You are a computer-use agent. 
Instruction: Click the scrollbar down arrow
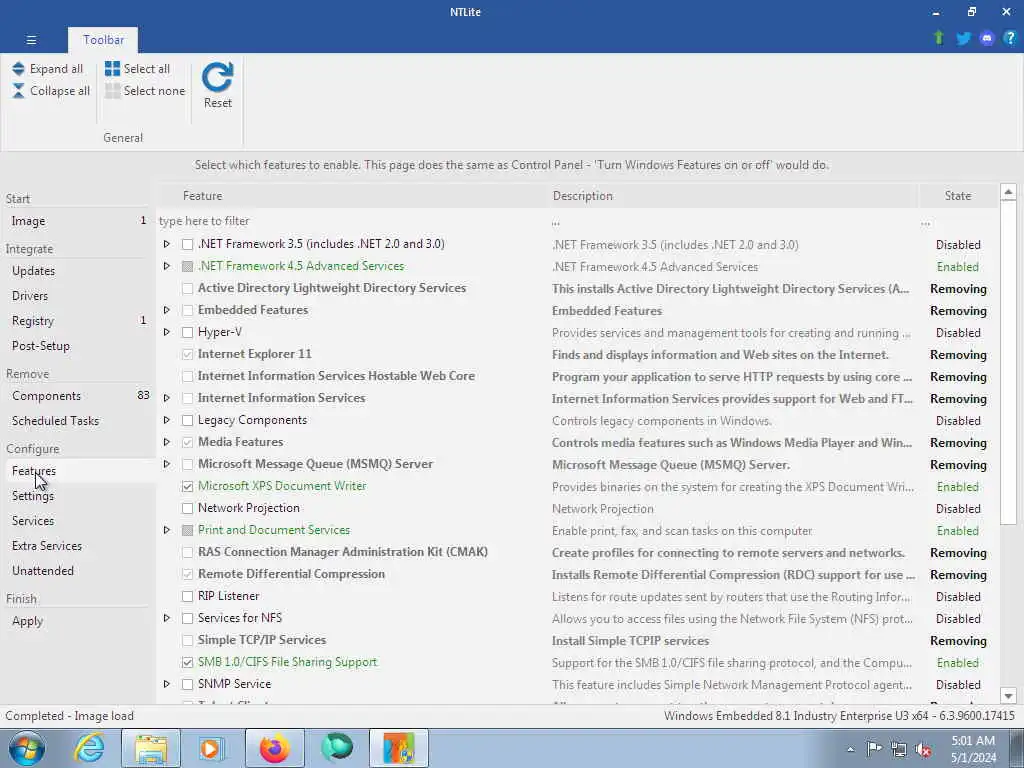pos(1008,696)
